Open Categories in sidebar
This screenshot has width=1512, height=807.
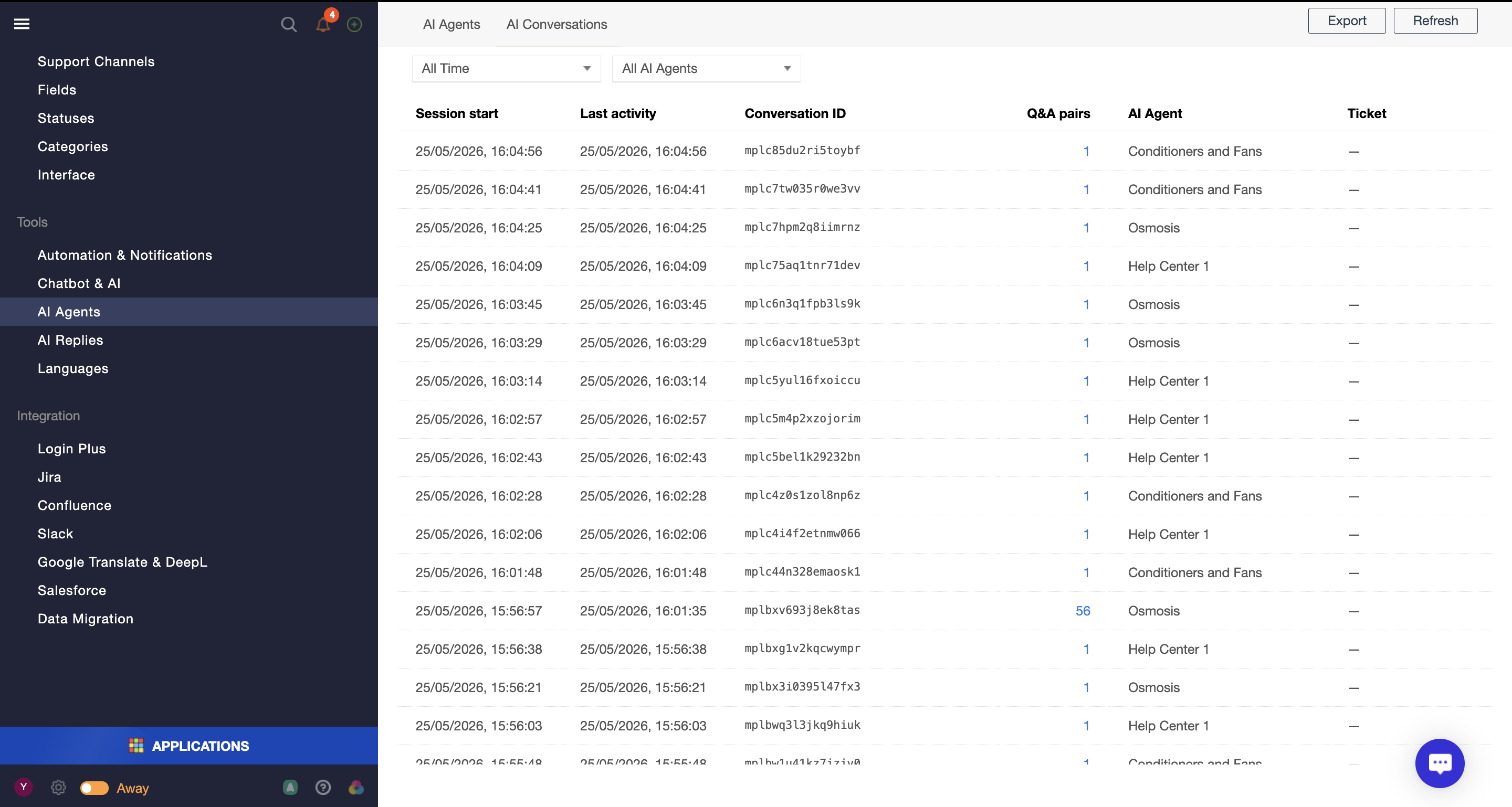click(x=73, y=146)
